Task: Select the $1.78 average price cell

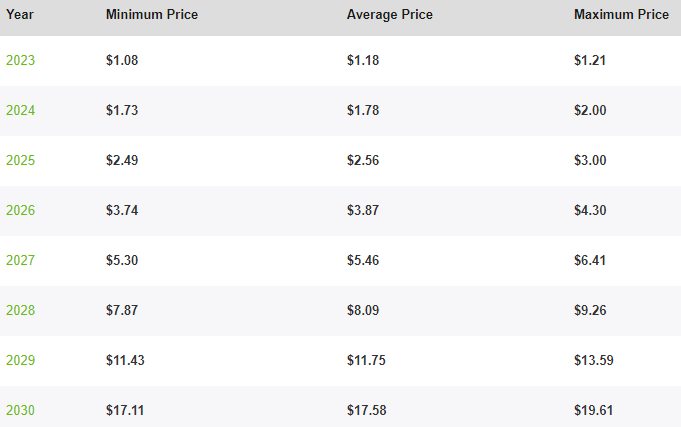Action: coord(362,110)
